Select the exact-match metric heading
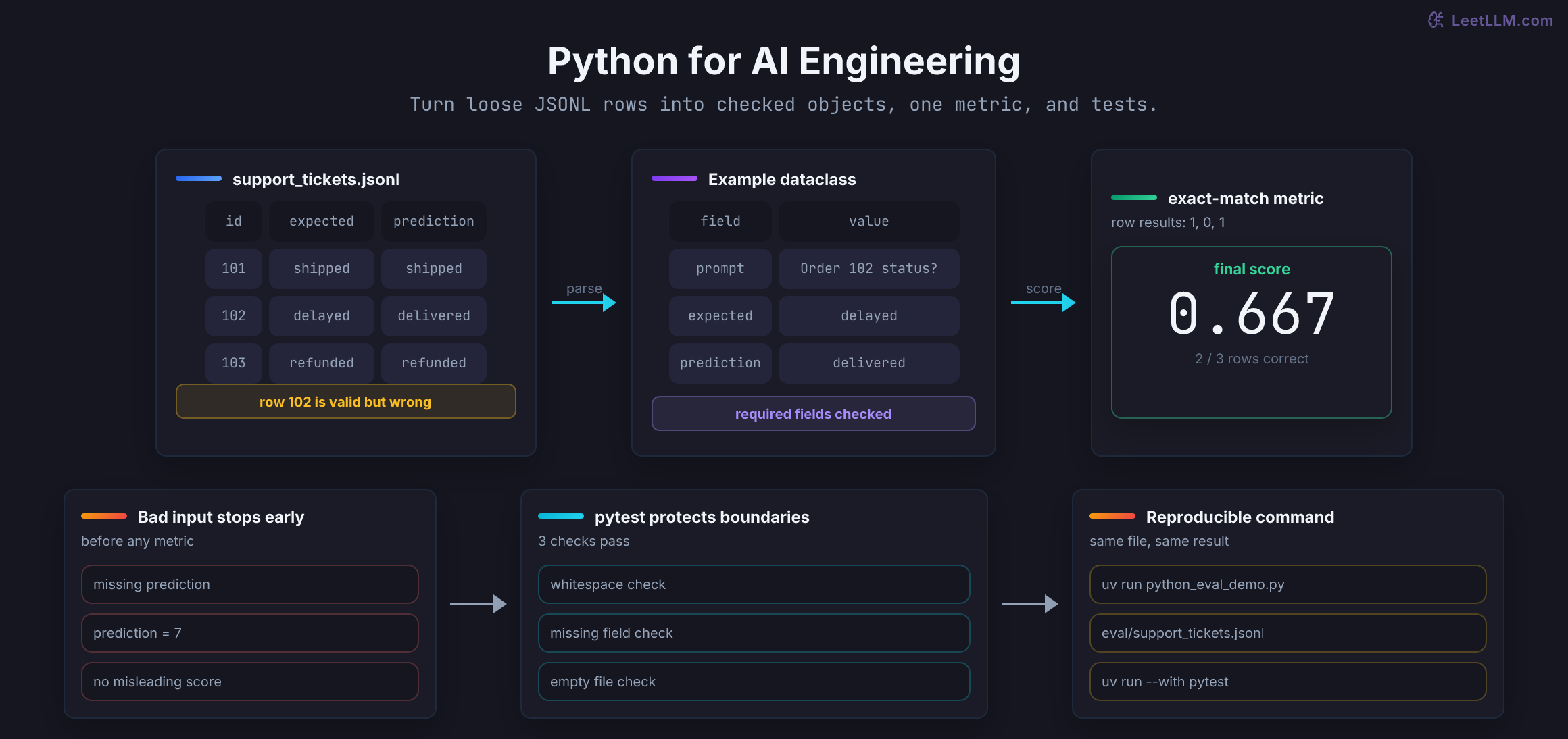The height and width of the screenshot is (739, 1568). (x=1246, y=198)
